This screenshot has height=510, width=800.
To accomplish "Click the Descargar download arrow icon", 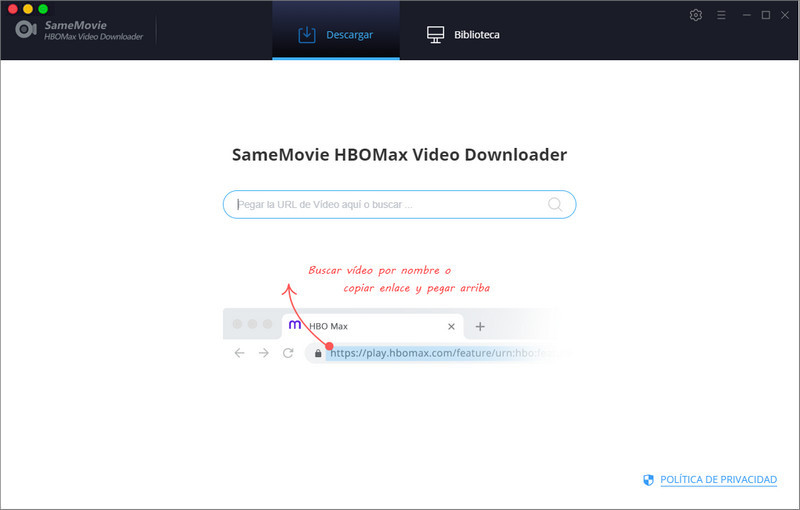I will (x=307, y=35).
